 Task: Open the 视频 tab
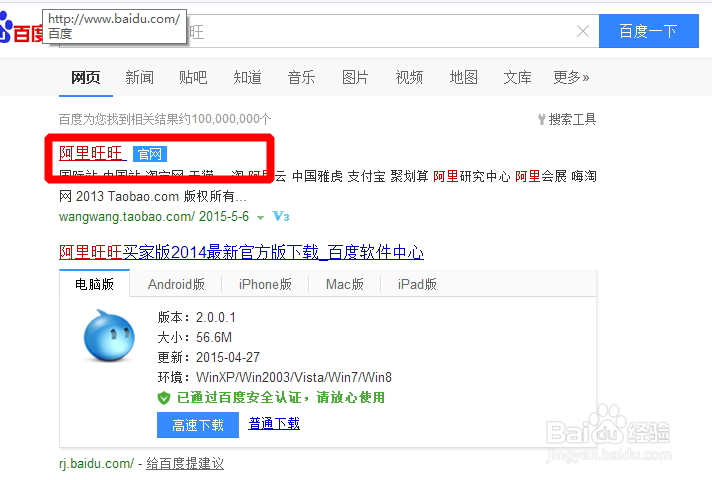click(x=409, y=77)
